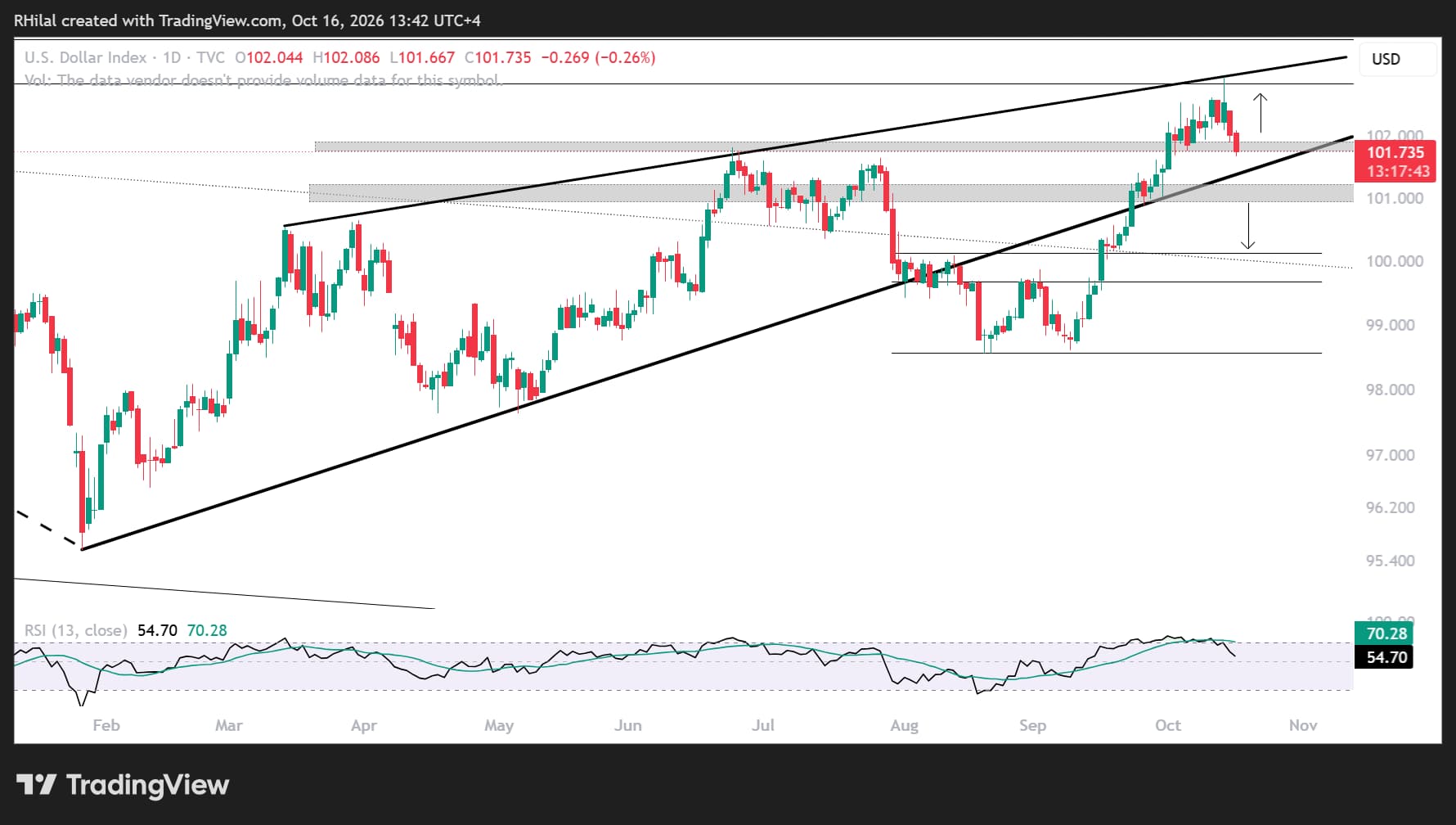The height and width of the screenshot is (825, 1456).
Task: Click the 95.400 price axis label
Action: (x=1391, y=561)
